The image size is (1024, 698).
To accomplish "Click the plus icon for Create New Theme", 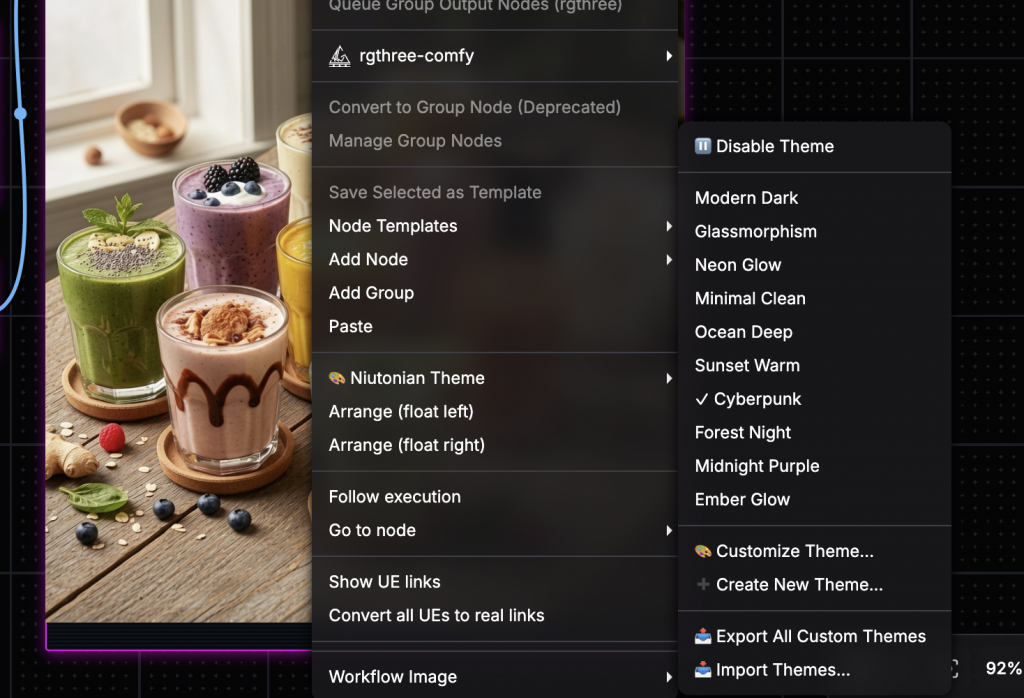I will pos(703,585).
